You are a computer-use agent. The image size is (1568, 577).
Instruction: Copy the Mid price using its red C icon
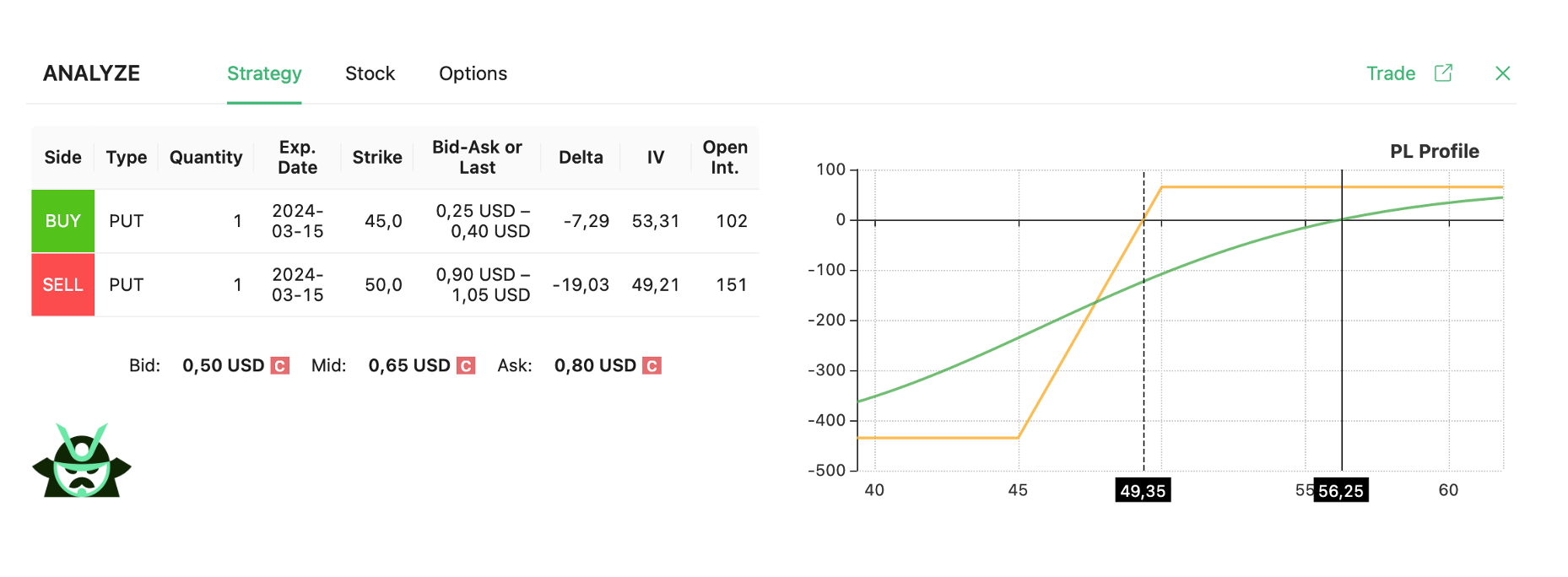pos(464,365)
